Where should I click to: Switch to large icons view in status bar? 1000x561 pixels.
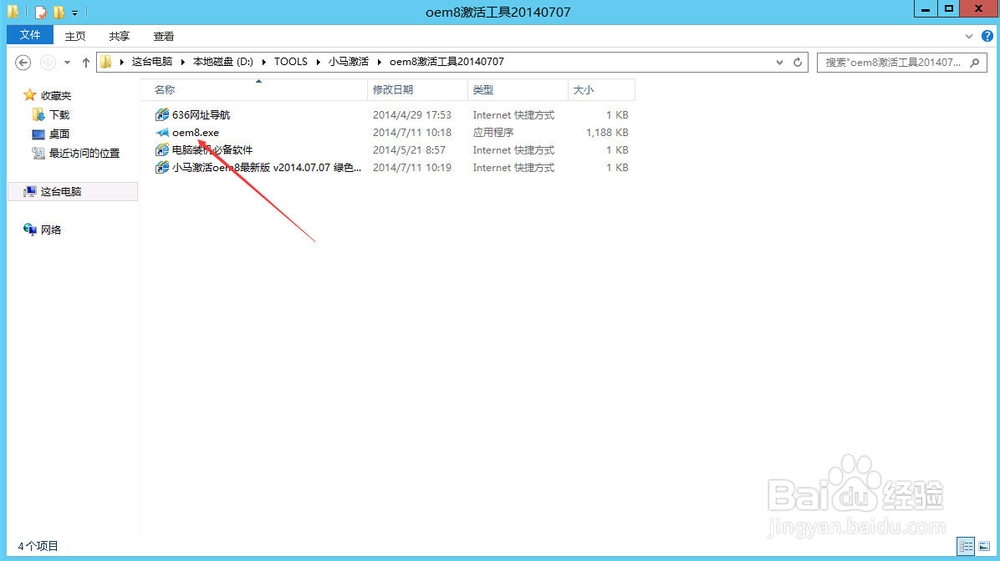point(984,546)
